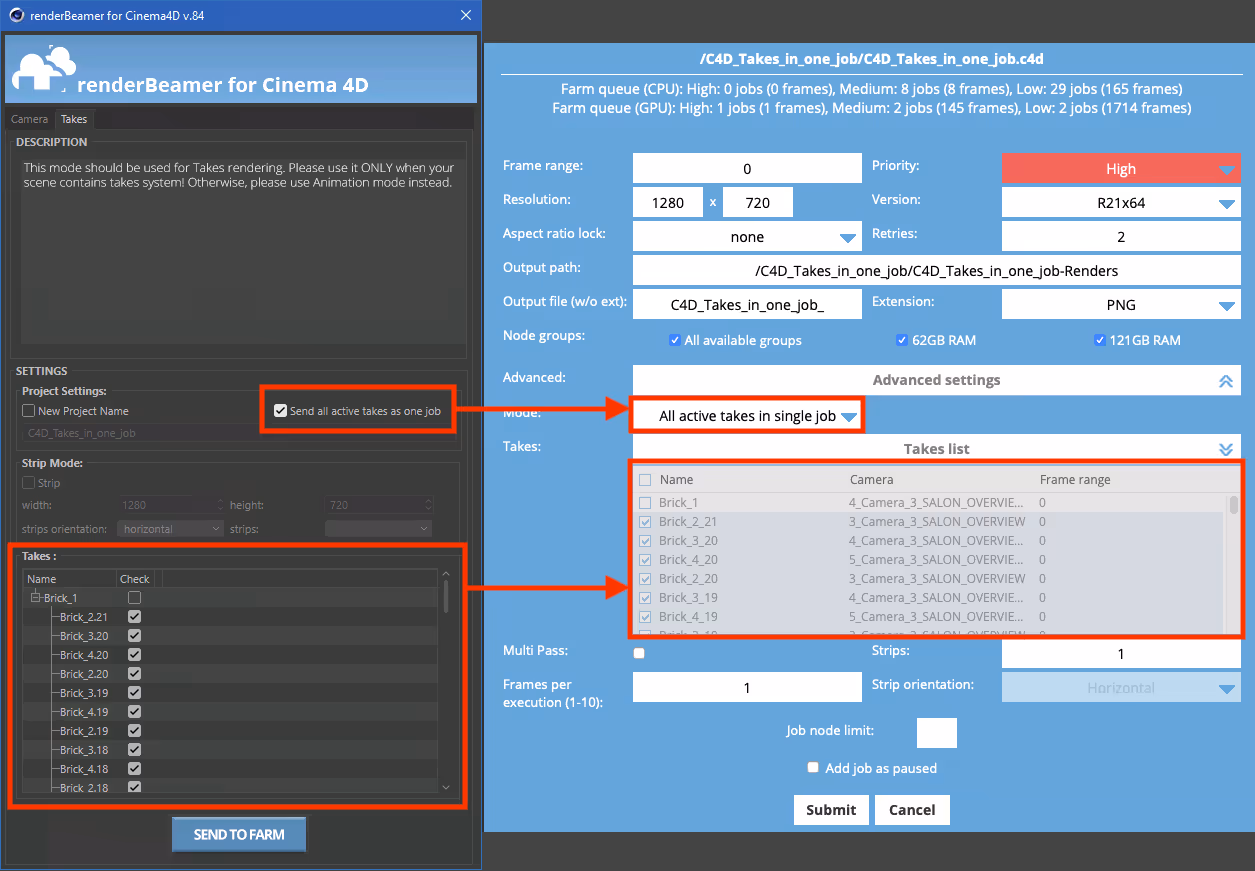Open the Priority High dropdown
This screenshot has width=1255, height=871.
[1121, 169]
